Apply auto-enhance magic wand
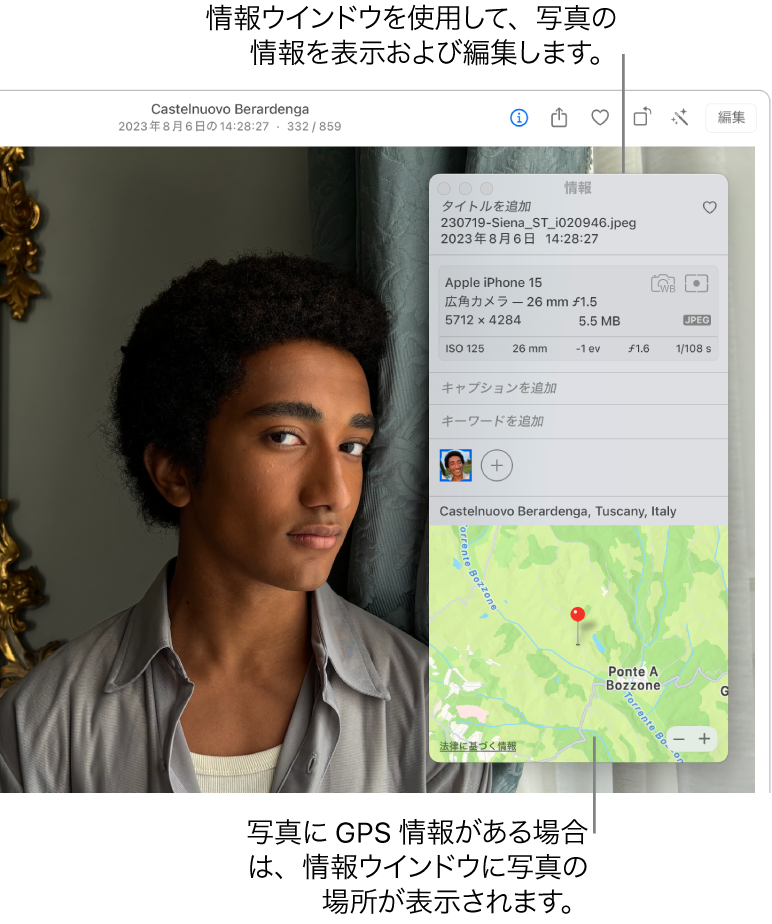772x924 pixels. click(x=679, y=117)
